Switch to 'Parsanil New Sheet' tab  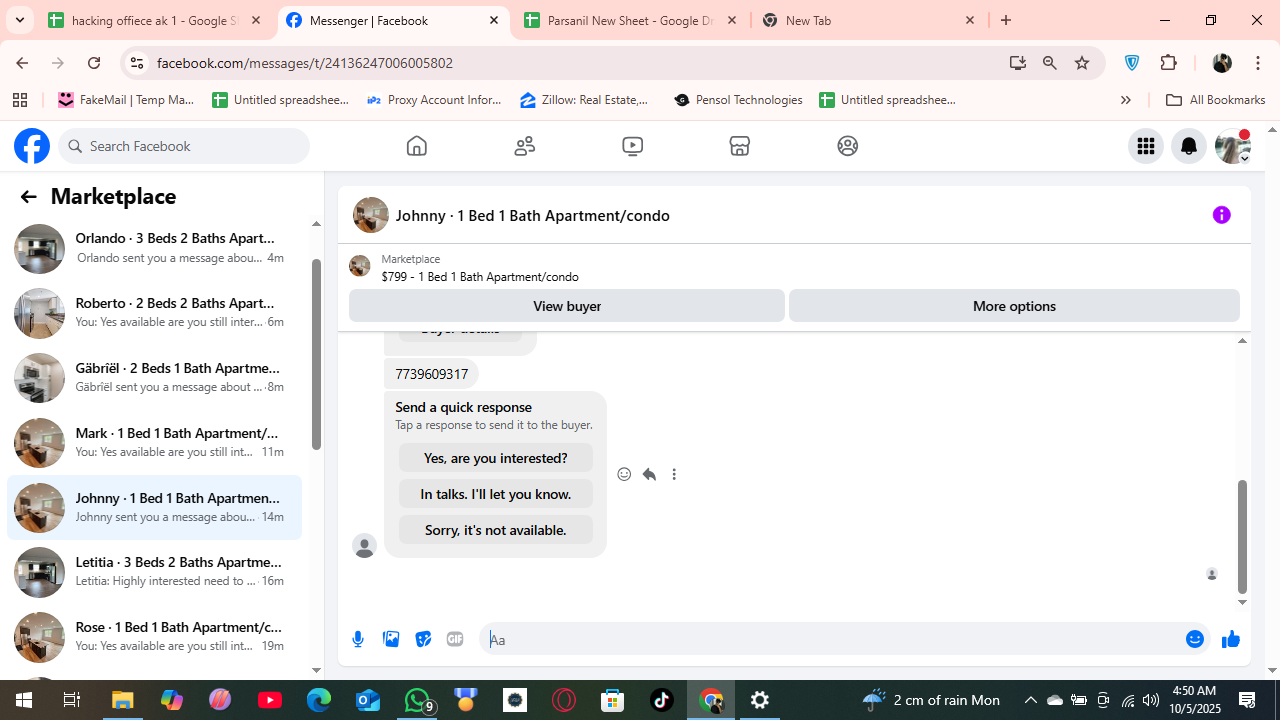(x=630, y=20)
